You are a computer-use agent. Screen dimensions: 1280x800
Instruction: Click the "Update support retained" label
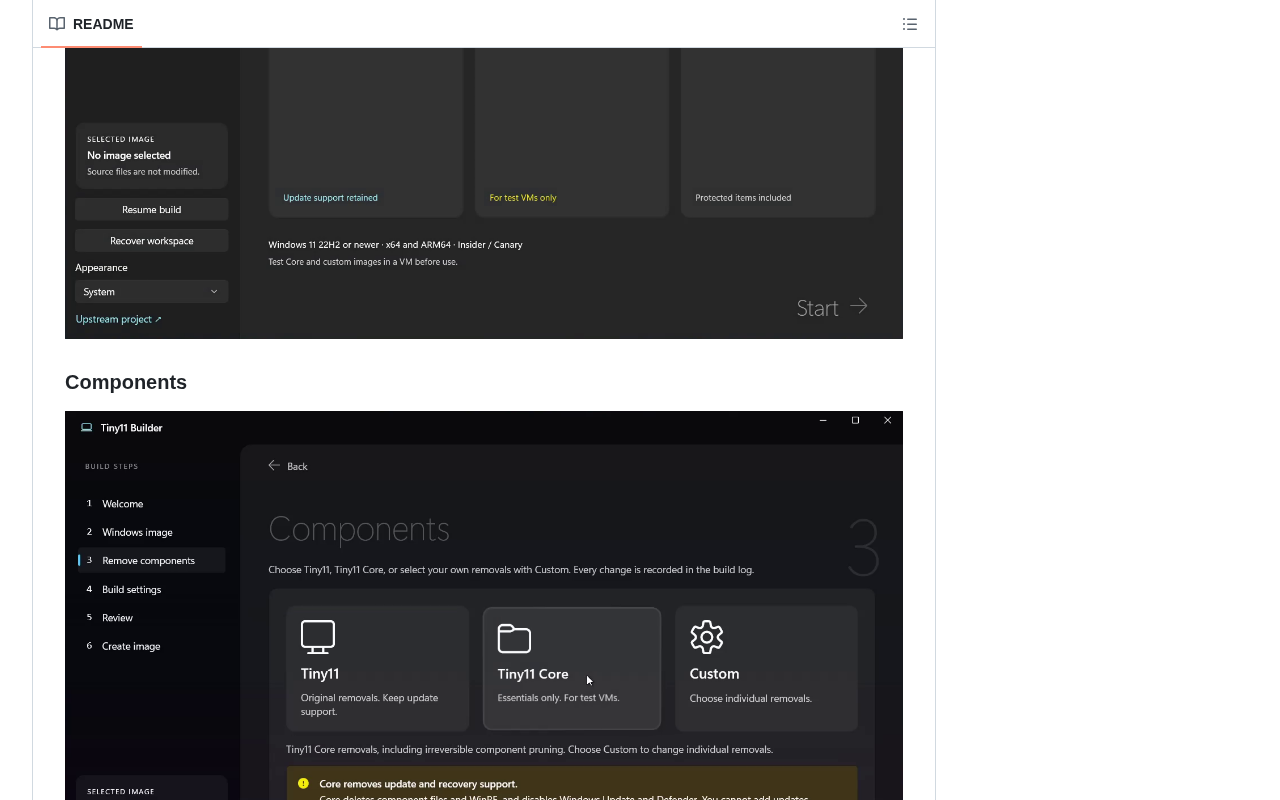coord(331,198)
